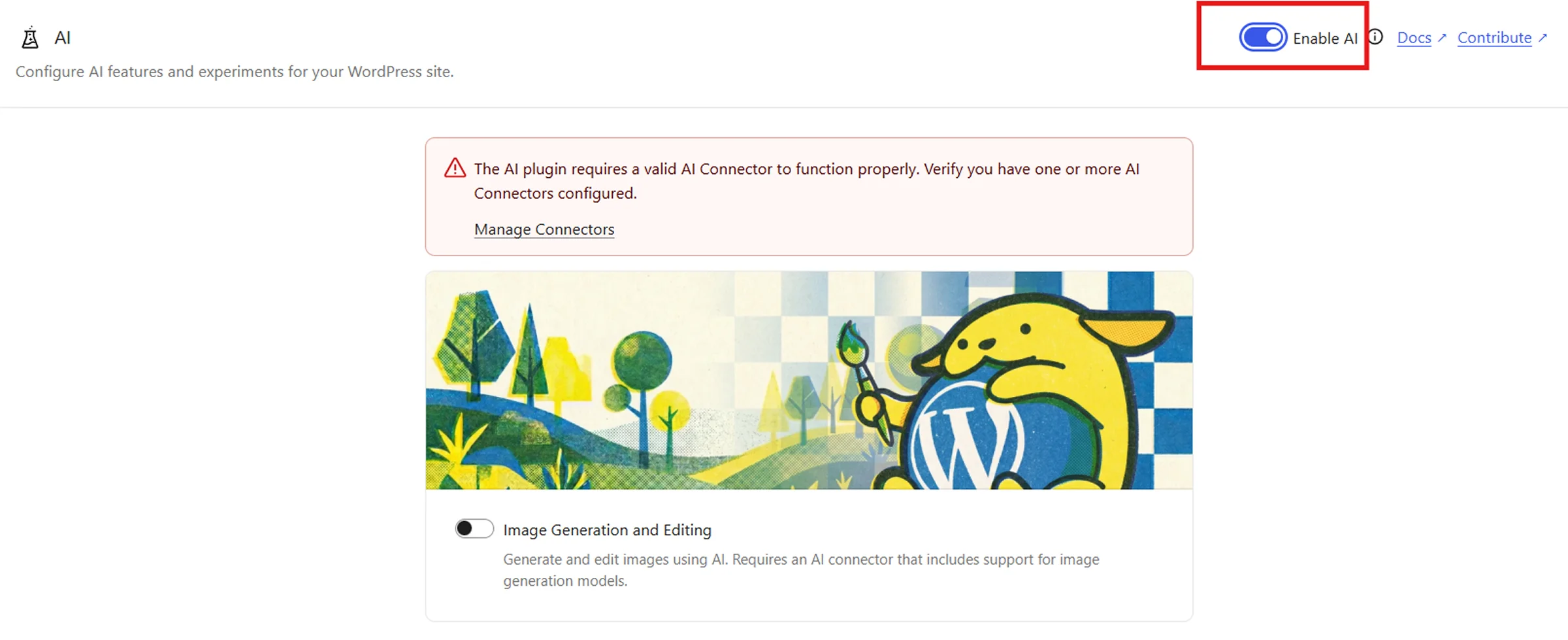Screen dimensions: 1568x640
Task: Click the 'Enable AI' label text
Action: tap(1325, 39)
